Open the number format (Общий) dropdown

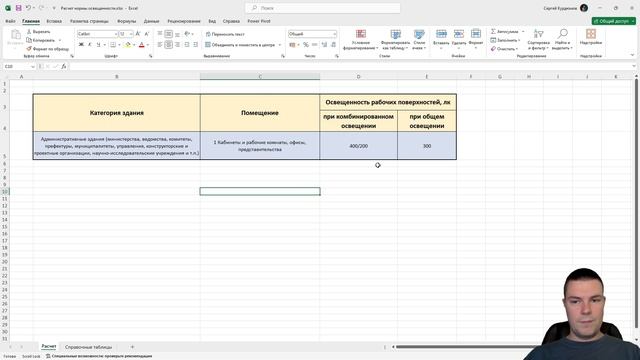click(x=335, y=34)
